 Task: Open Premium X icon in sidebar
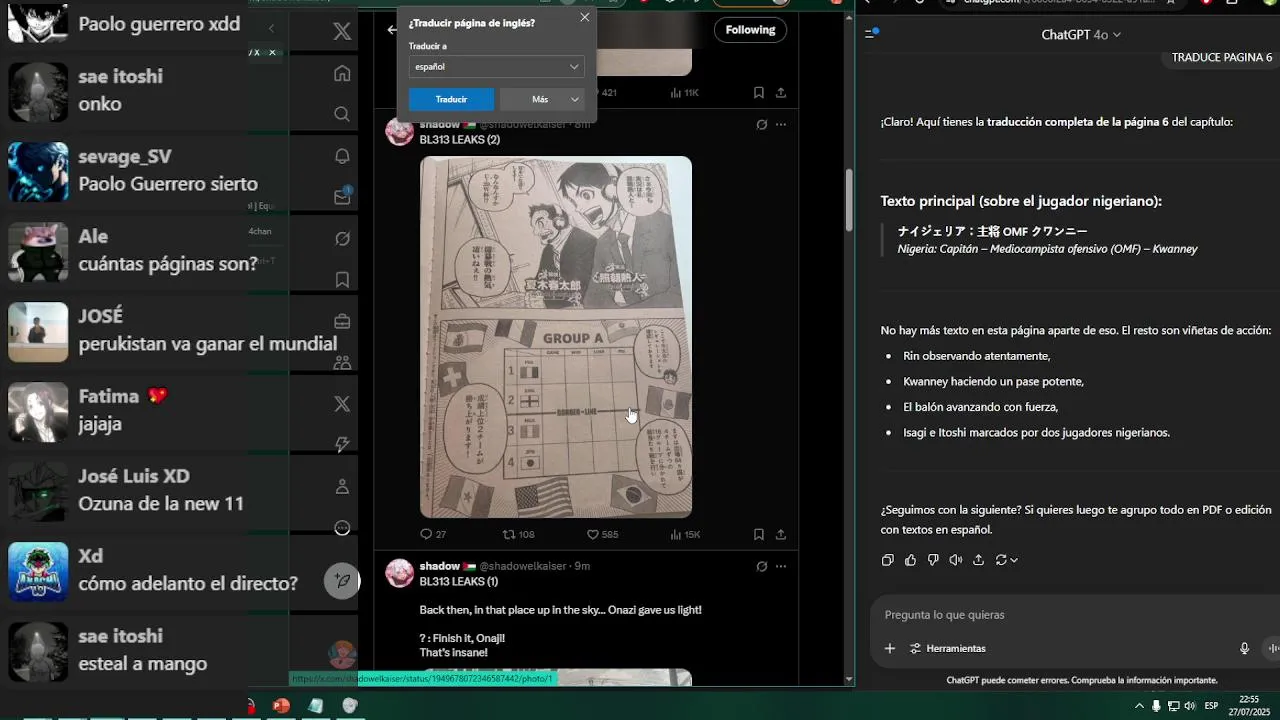[x=342, y=403]
